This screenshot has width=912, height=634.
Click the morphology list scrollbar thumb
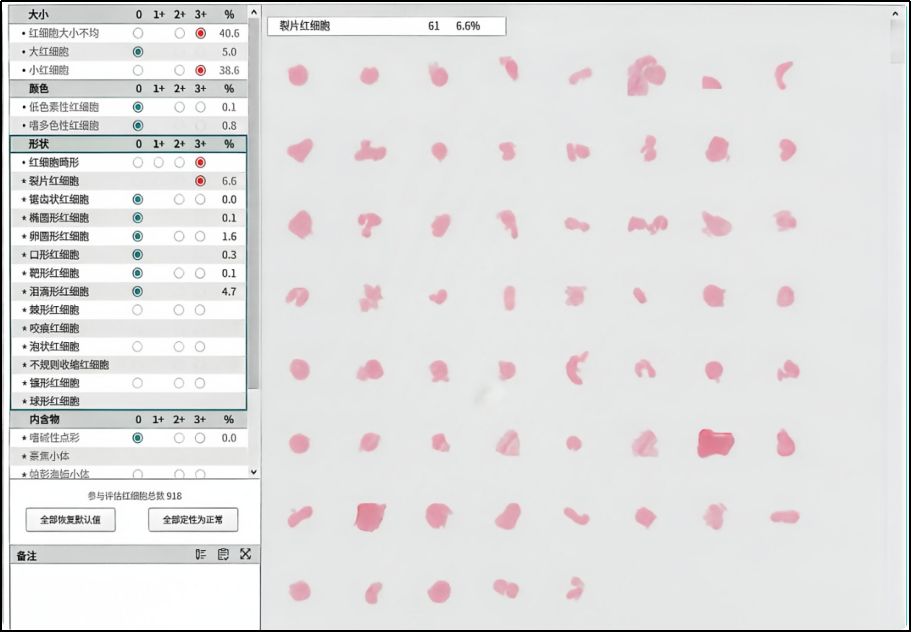(x=254, y=204)
